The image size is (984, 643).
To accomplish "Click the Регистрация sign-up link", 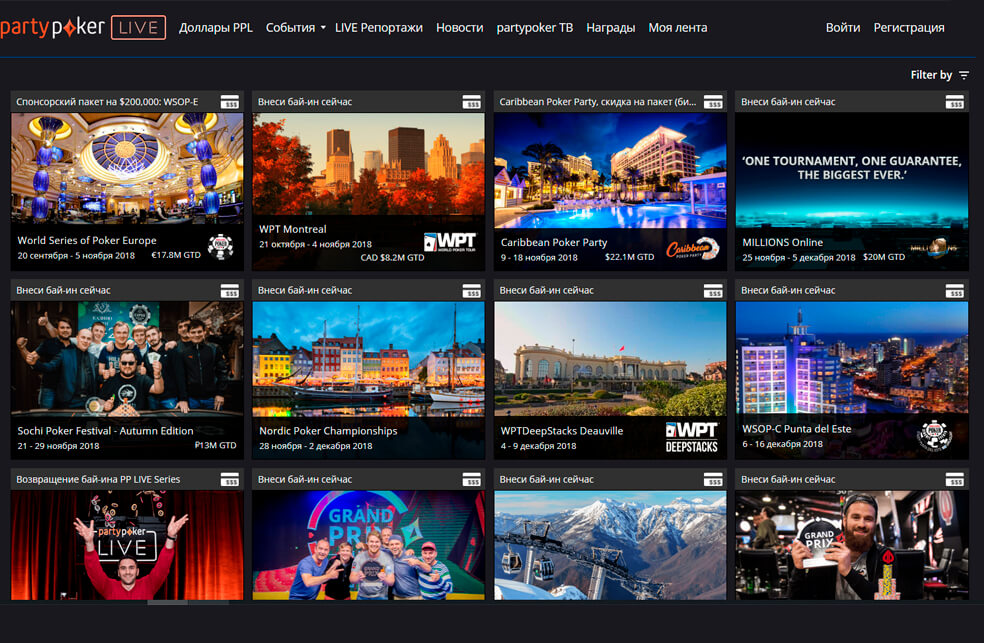I will 909,28.
